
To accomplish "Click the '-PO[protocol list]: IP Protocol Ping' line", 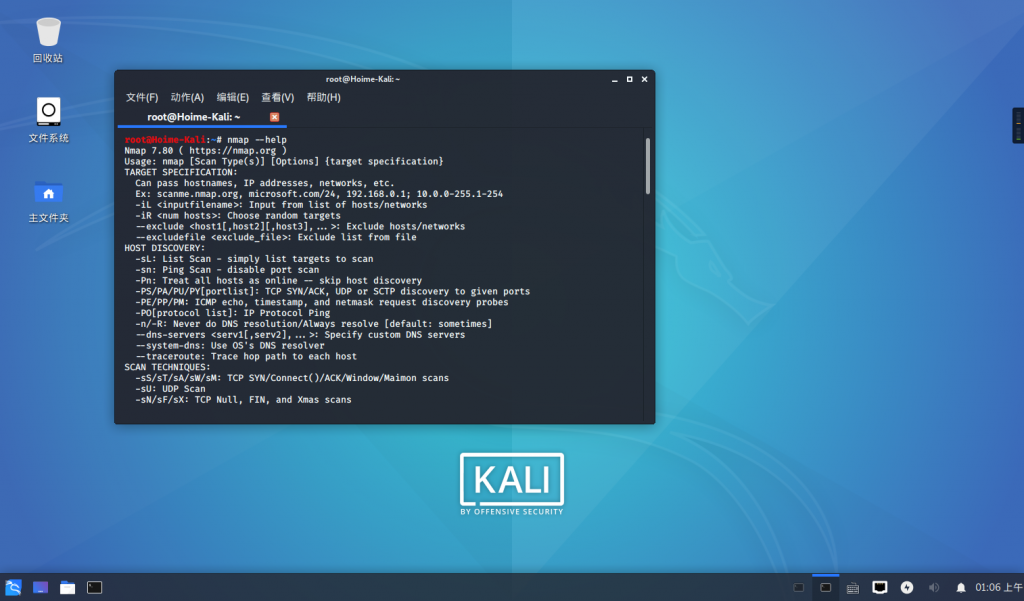I will pyautogui.click(x=232, y=313).
